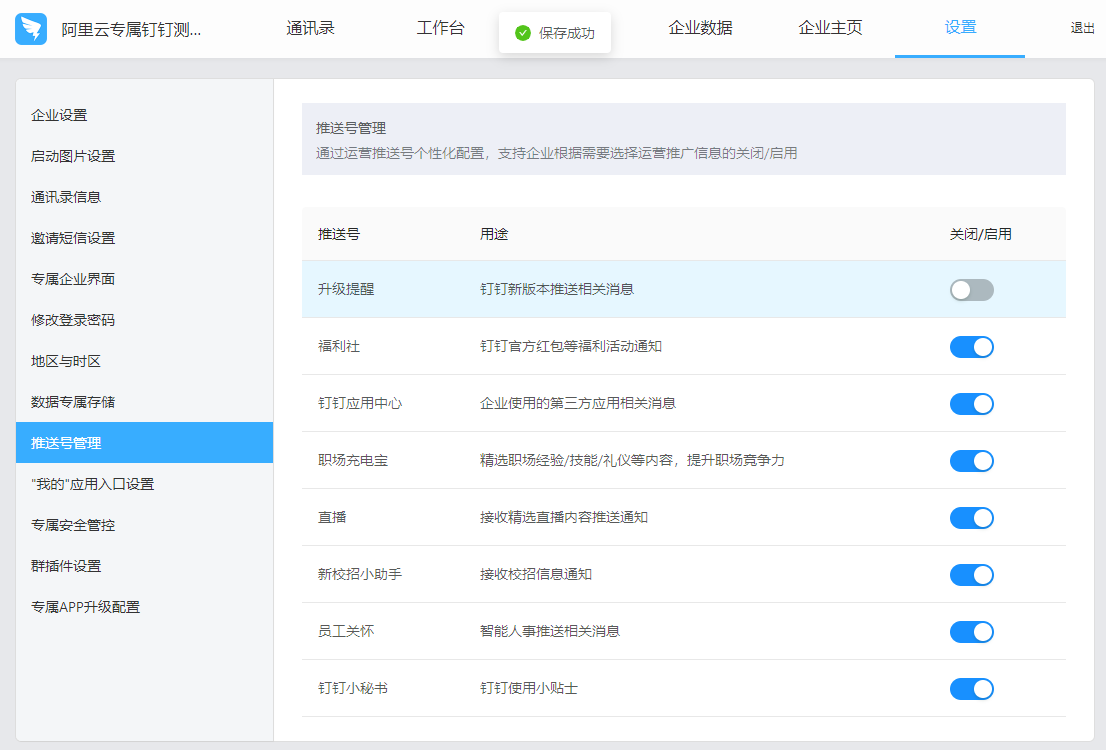Screen dimensions: 1106x750
Task: Click the 直播 row name
Action: pos(332,517)
